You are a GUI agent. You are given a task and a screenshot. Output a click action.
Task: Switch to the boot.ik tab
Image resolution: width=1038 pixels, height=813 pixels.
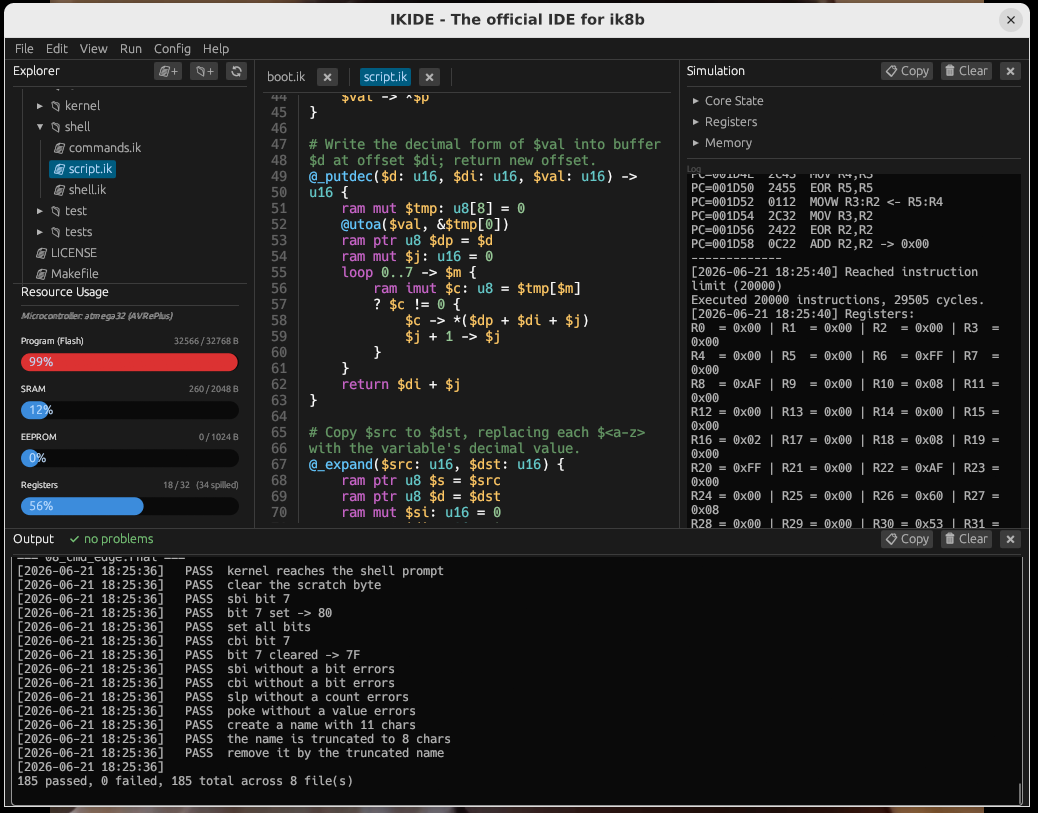click(286, 77)
